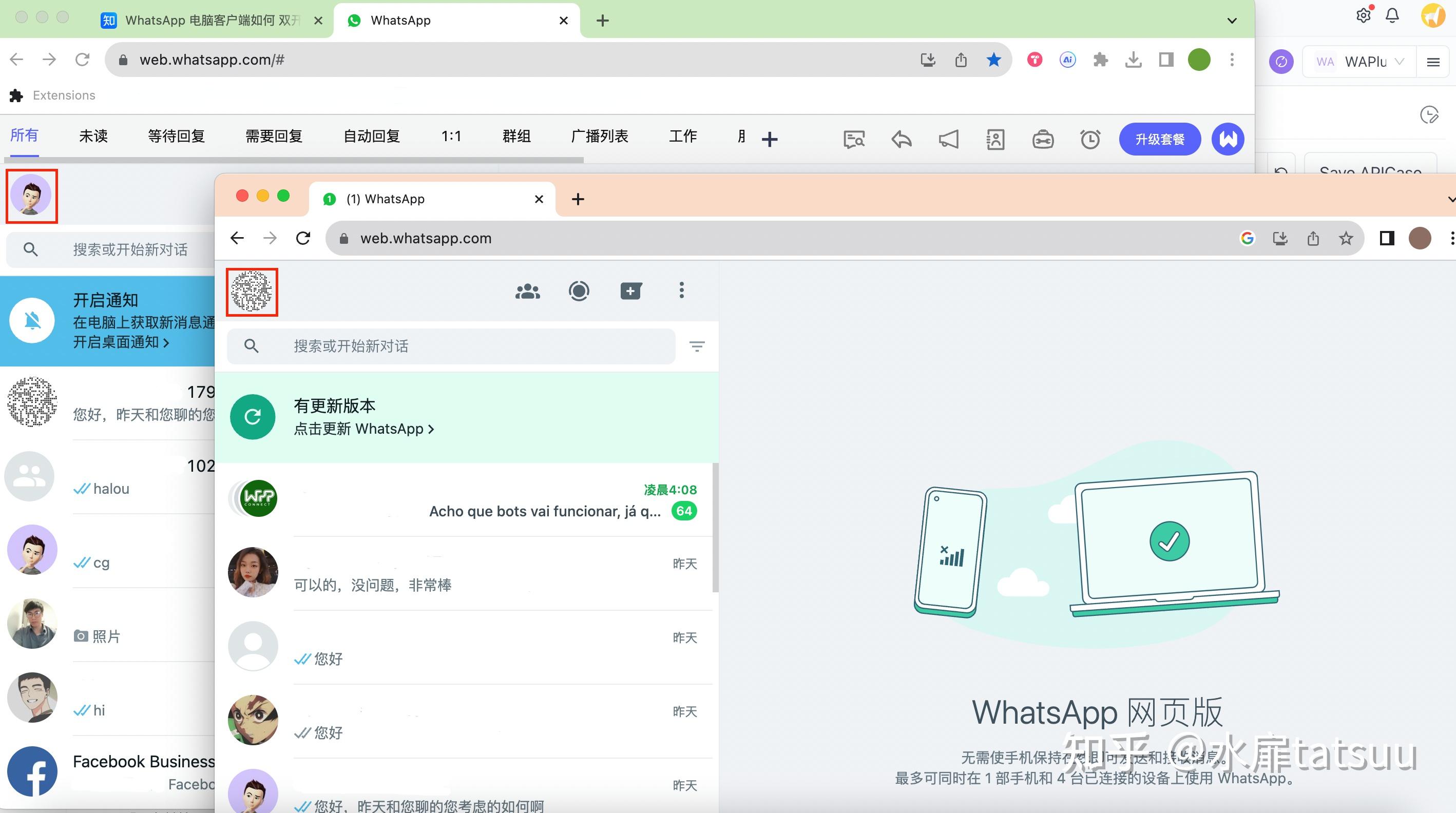Click 开启桌面通知 link in blue banner
This screenshot has width=1456, height=813.
pos(121,342)
